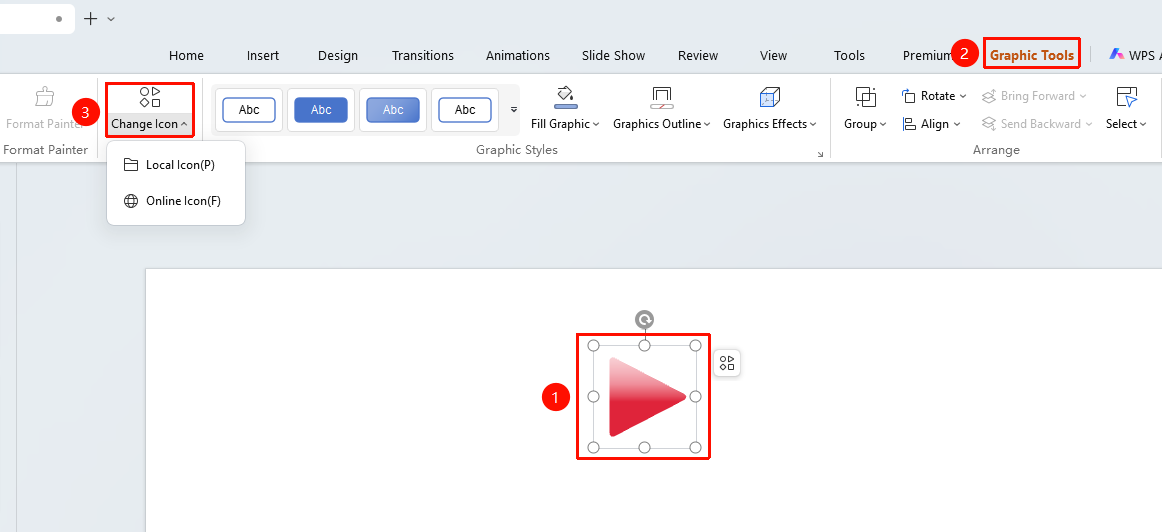
Task: Apply the fourth white Abc style
Action: 465,110
